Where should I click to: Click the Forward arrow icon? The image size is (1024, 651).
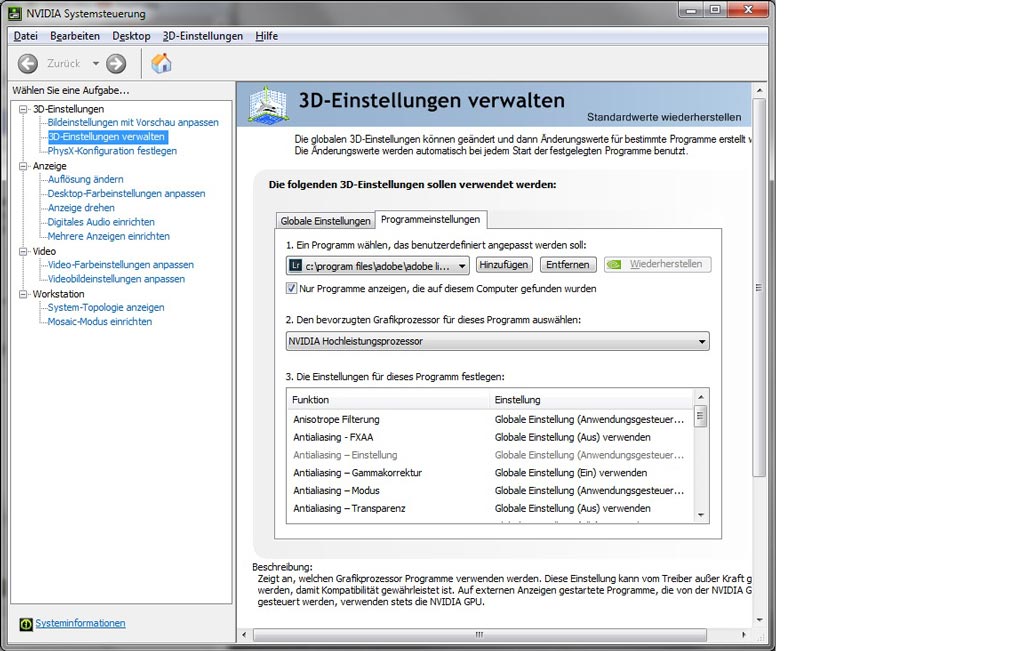(116, 63)
